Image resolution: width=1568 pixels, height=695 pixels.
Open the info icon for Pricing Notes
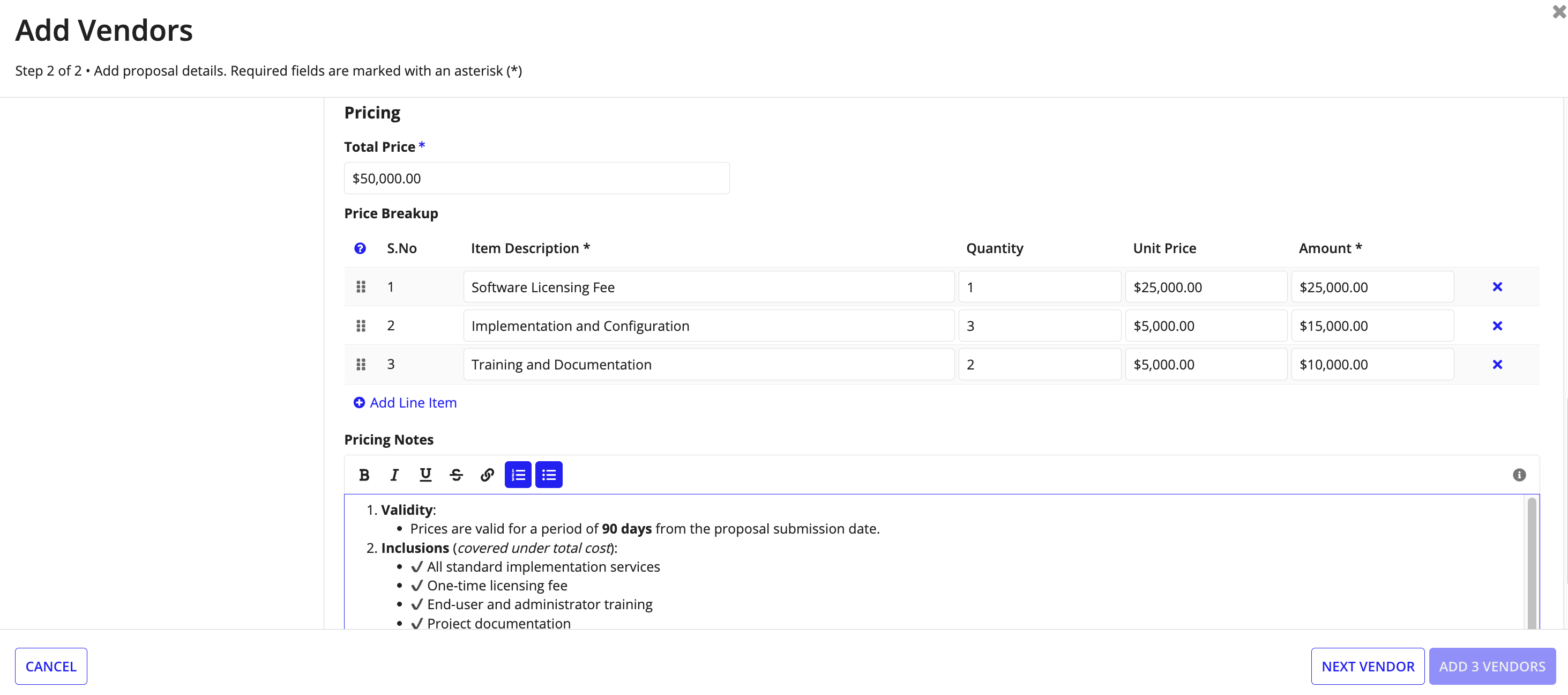[x=1519, y=475]
